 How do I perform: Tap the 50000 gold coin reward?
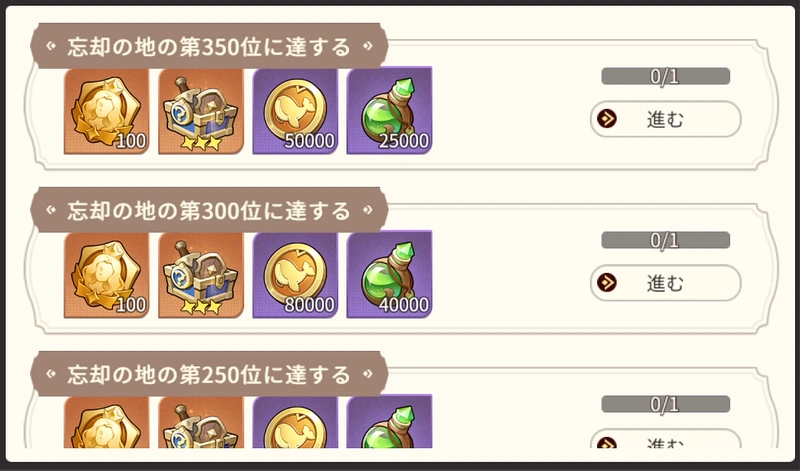click(295, 111)
